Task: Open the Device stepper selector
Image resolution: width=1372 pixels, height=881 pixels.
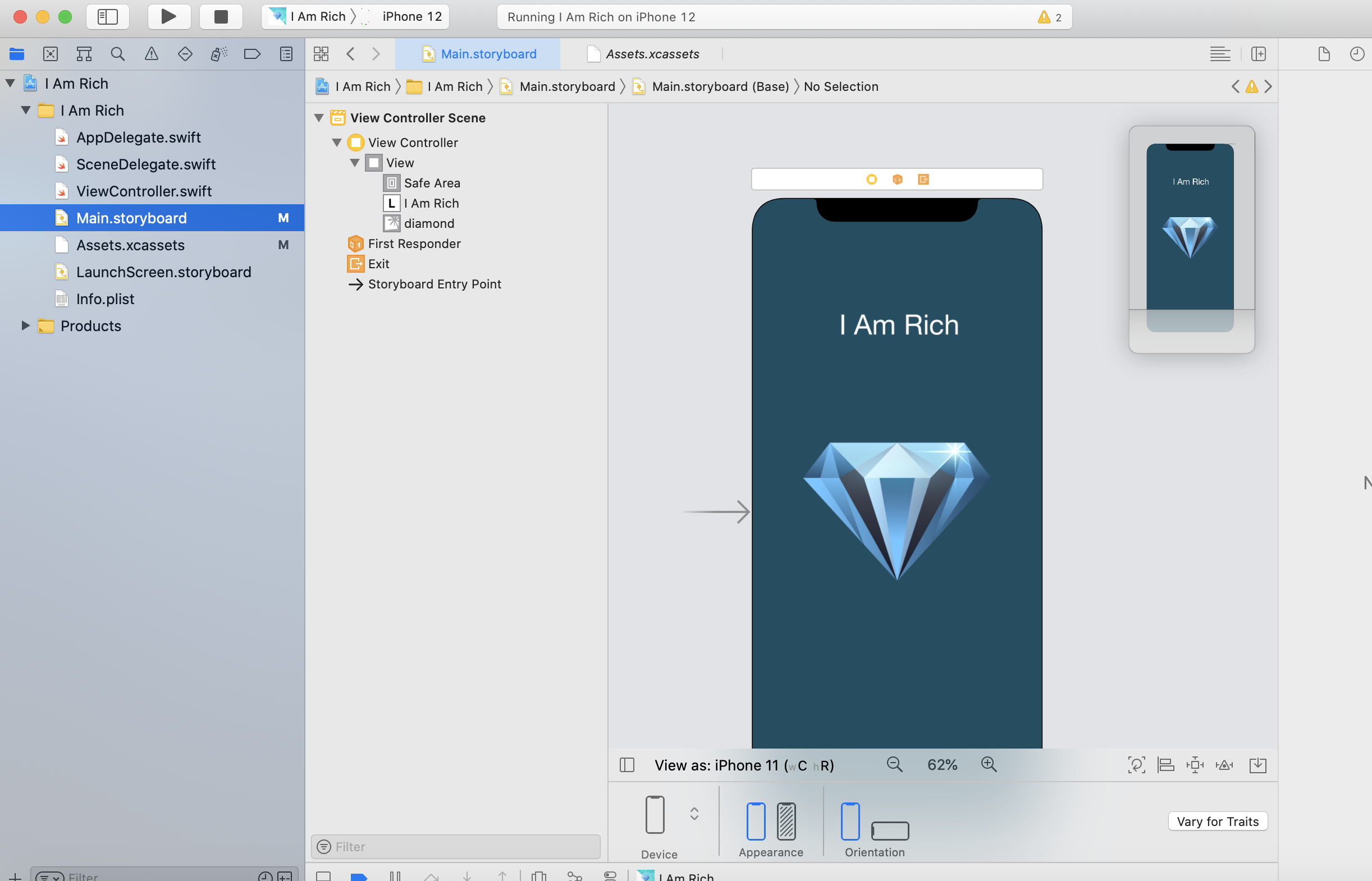Action: pos(694,814)
